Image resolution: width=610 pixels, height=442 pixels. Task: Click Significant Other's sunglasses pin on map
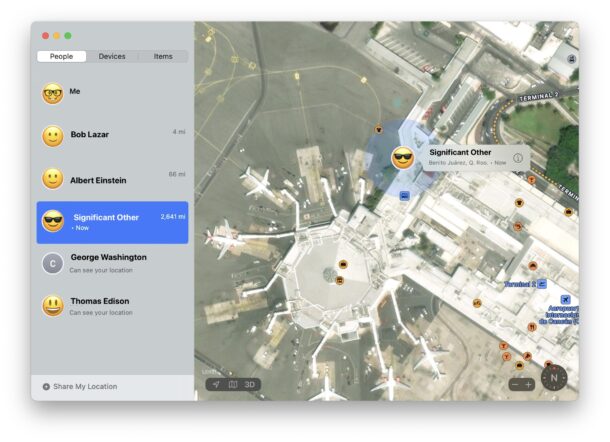[x=402, y=157]
